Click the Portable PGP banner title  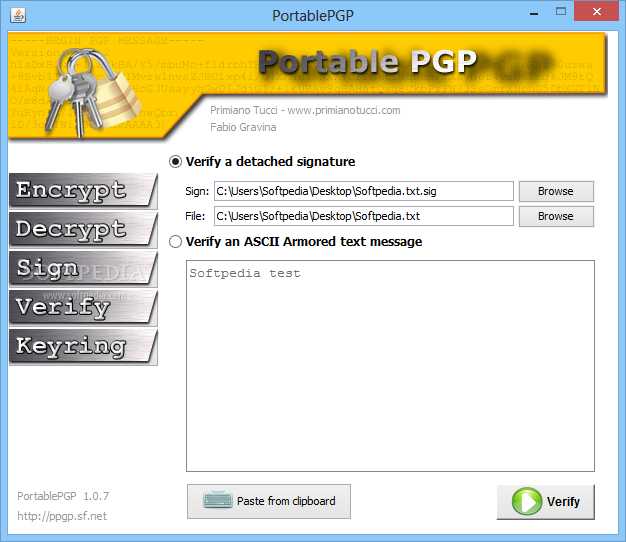coord(367,62)
